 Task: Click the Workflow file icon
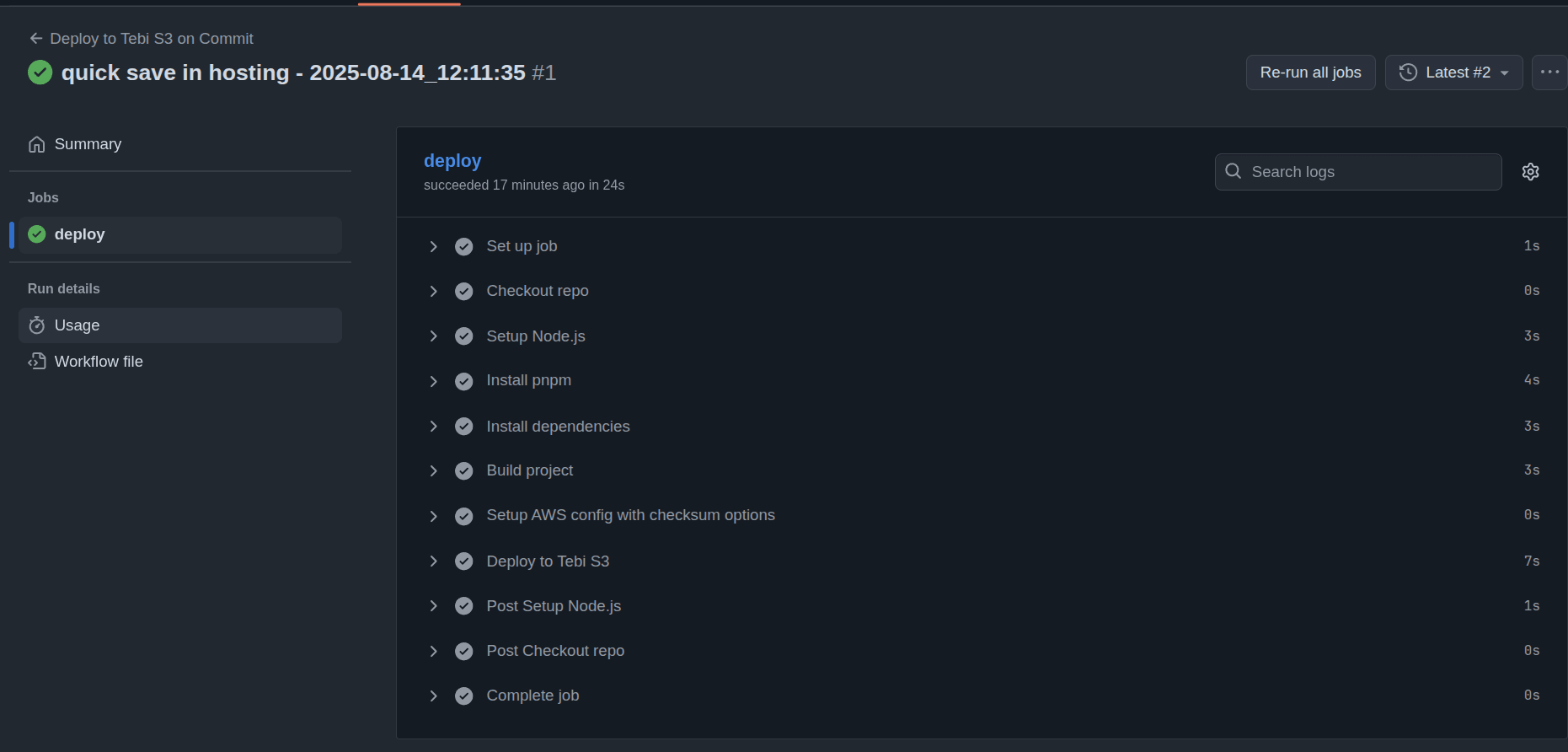point(36,362)
